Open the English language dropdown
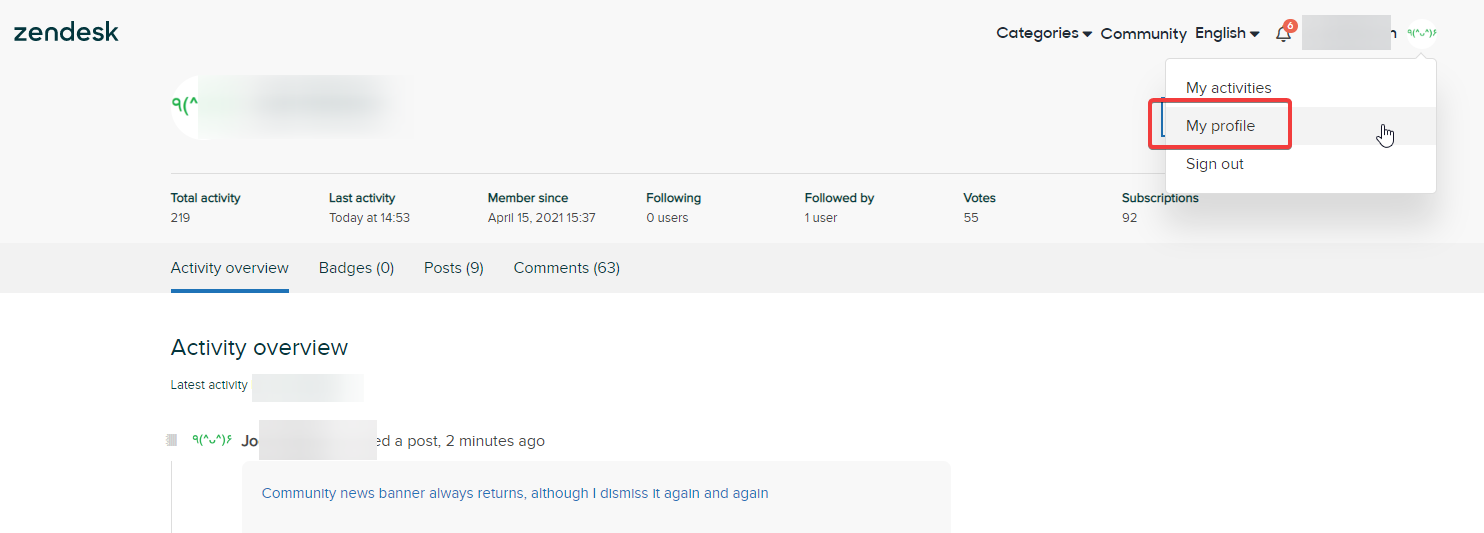Screen dimensions: 1484x533 (x=1226, y=33)
